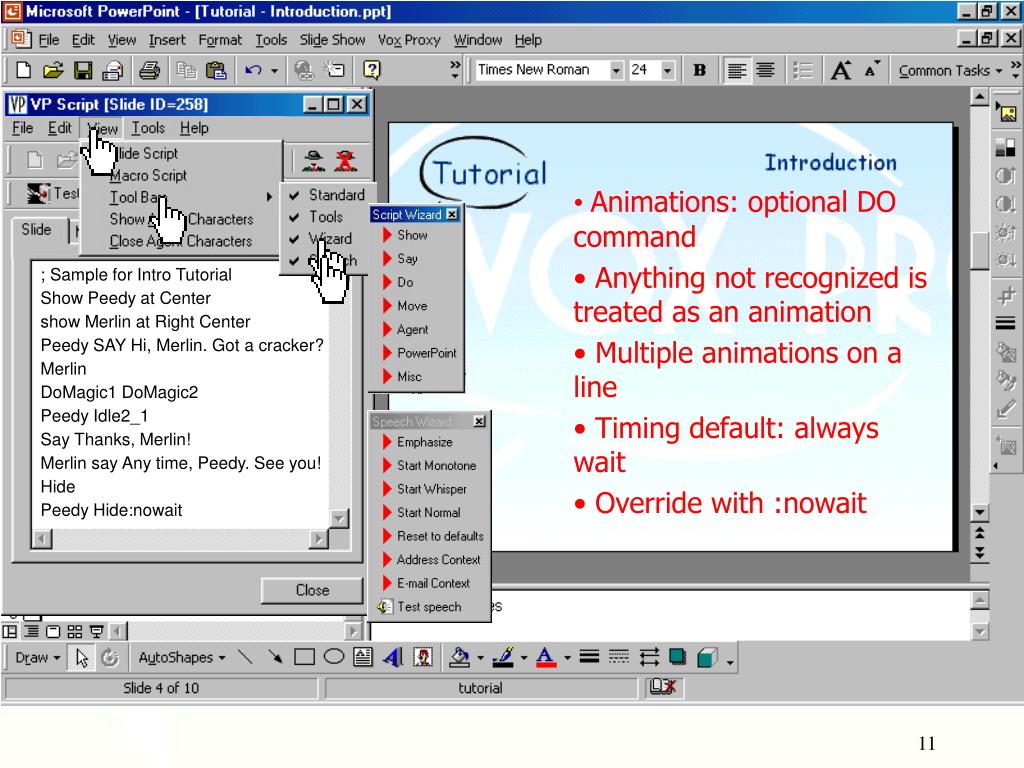The height and width of the screenshot is (768, 1024).
Task: Click Increase Font Size icon
Action: (x=841, y=70)
